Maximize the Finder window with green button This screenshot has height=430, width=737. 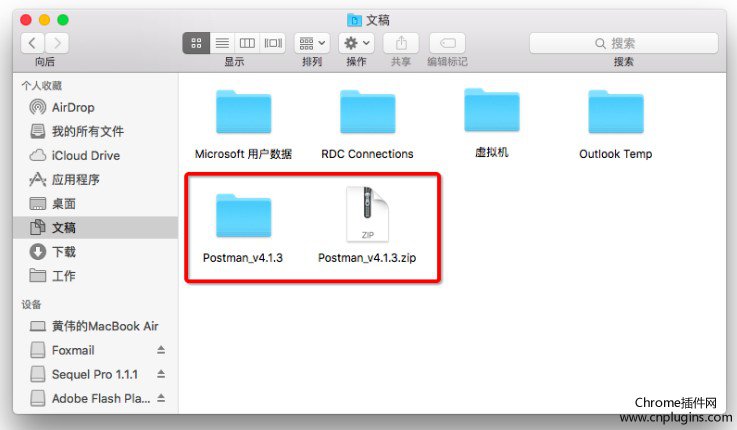pyautogui.click(x=63, y=20)
